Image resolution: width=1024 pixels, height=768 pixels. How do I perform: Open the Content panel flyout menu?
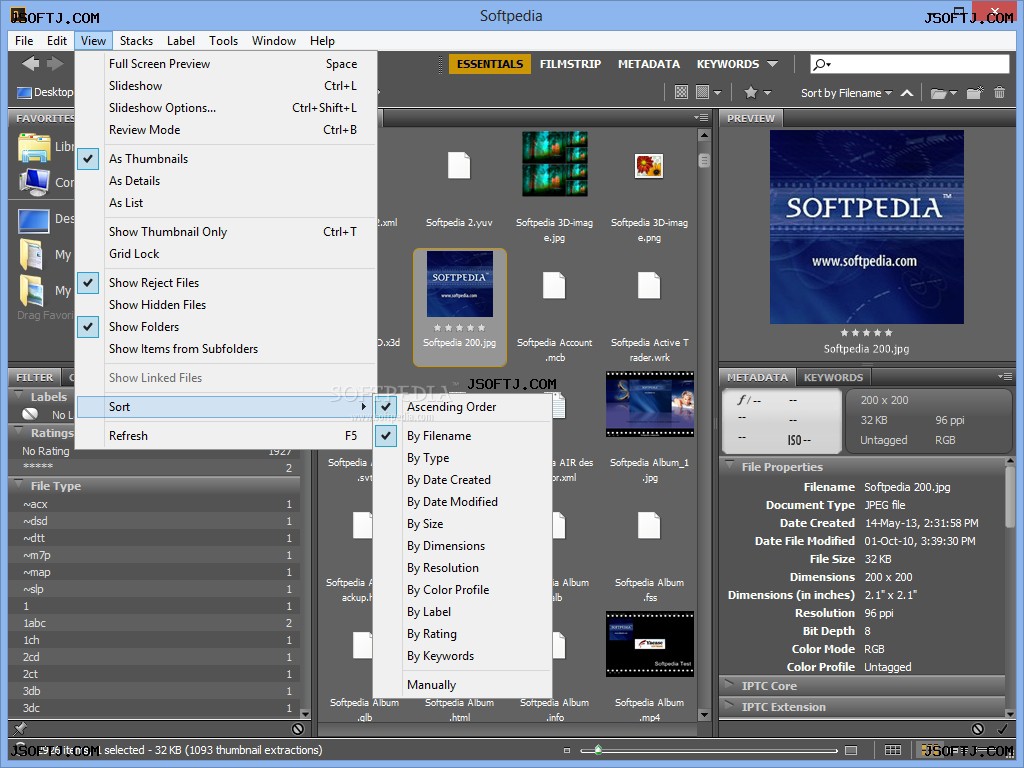(x=701, y=118)
